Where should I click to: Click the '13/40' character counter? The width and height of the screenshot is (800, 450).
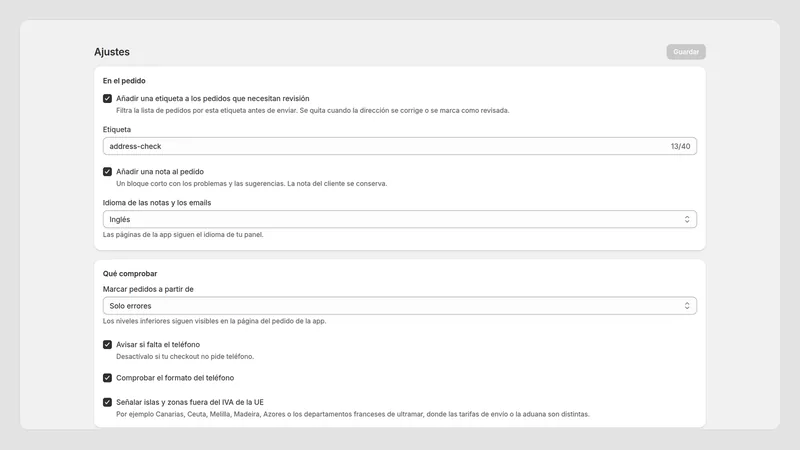(x=680, y=146)
